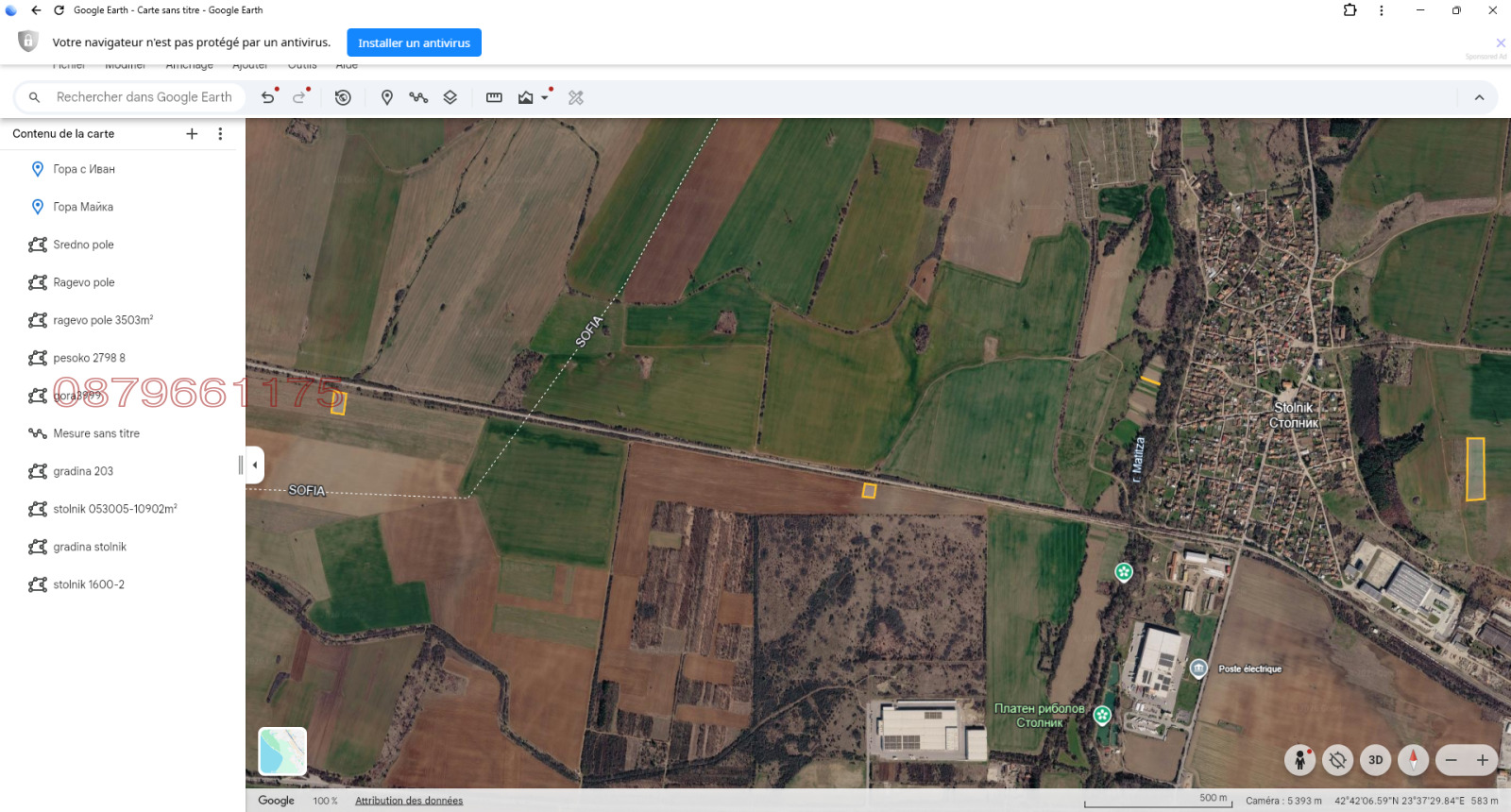The width and height of the screenshot is (1511, 812).
Task: Open the browser extensions puzzle icon
Action: point(1350,10)
